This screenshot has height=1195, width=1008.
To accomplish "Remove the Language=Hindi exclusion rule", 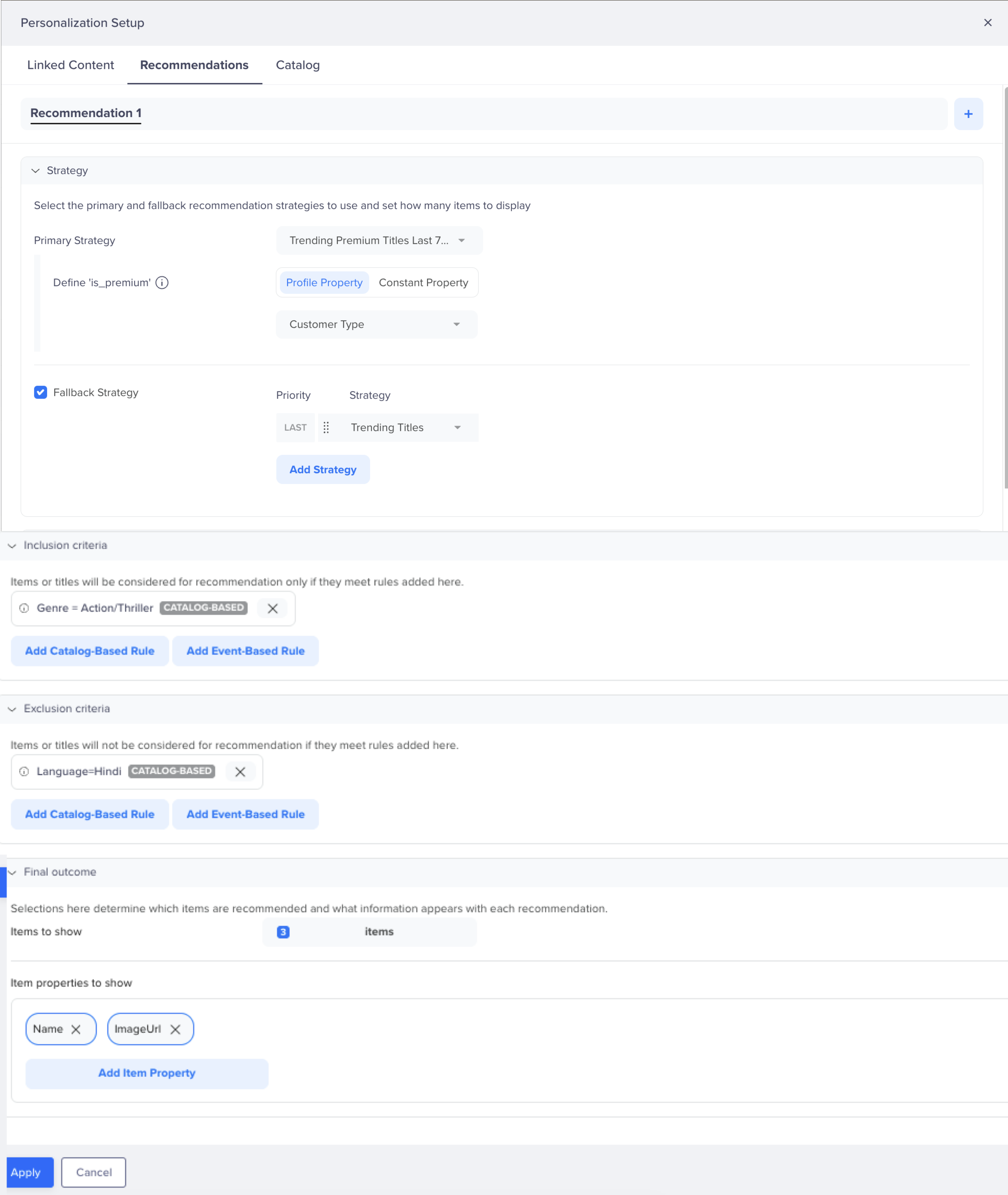I will (x=240, y=772).
